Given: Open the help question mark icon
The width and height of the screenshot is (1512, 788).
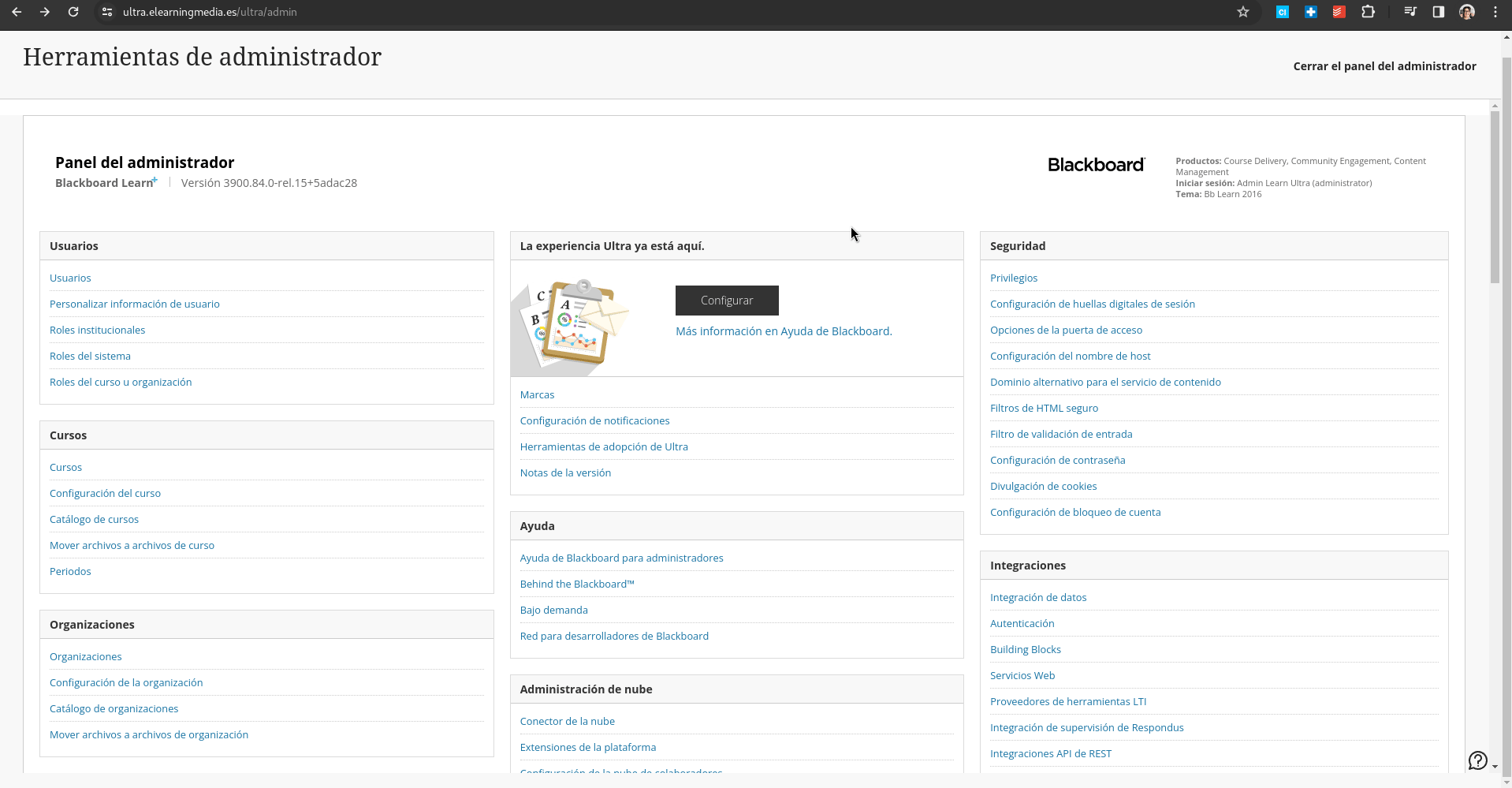Looking at the screenshot, I should [1478, 760].
